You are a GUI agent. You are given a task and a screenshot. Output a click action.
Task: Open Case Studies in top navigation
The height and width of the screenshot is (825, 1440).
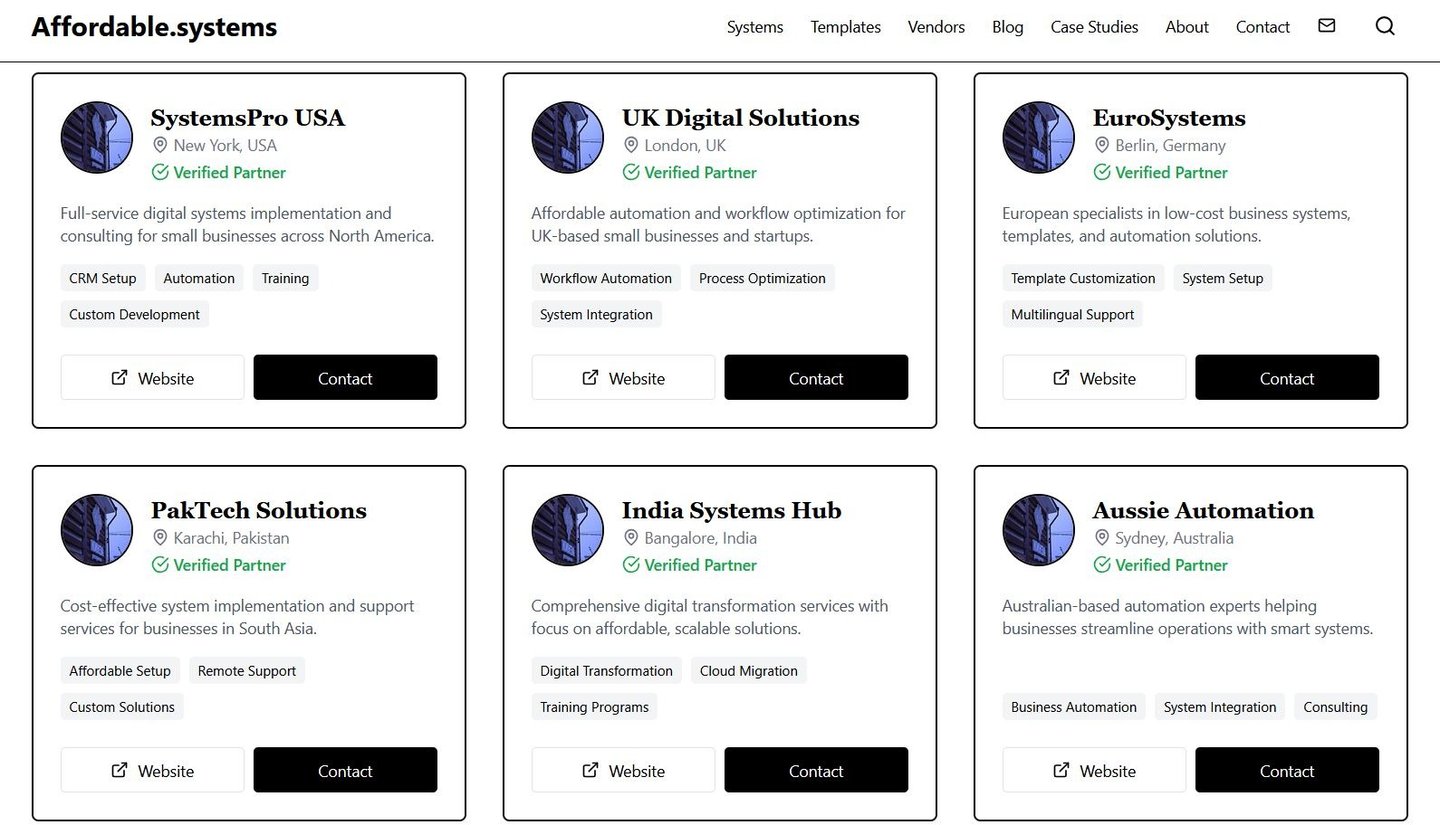(1094, 27)
